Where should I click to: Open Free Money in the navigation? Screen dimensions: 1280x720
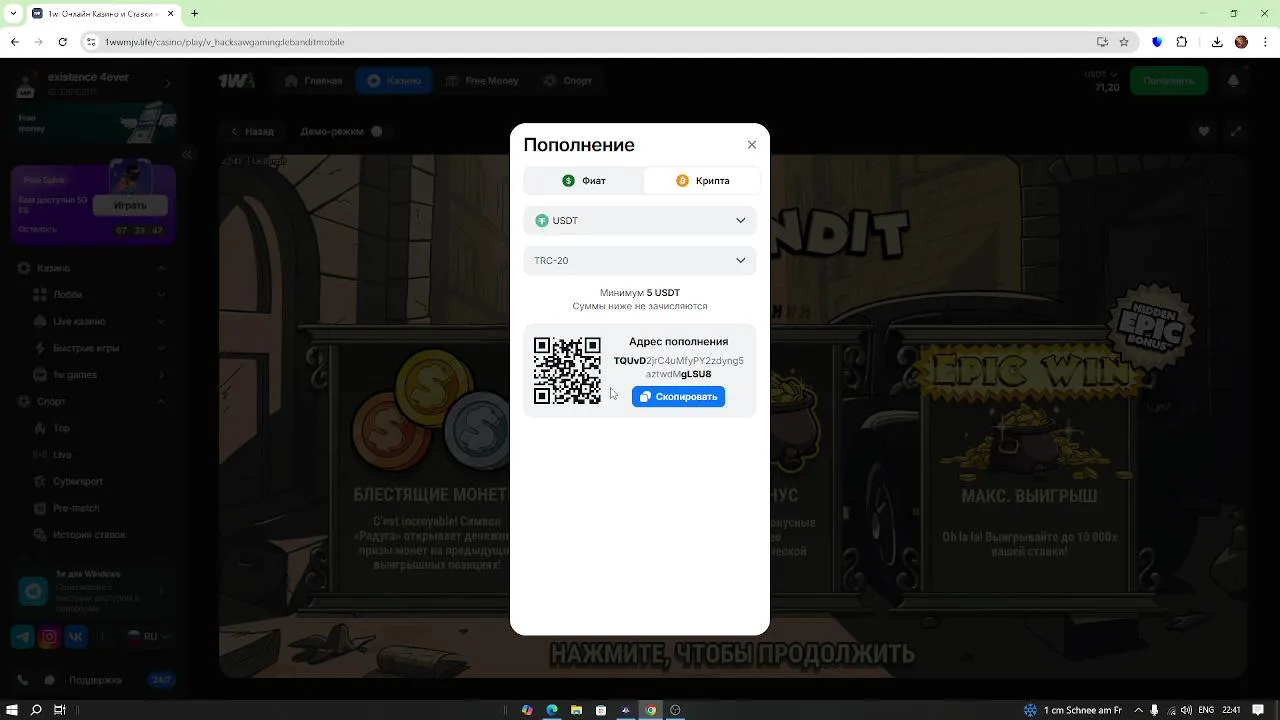482,81
